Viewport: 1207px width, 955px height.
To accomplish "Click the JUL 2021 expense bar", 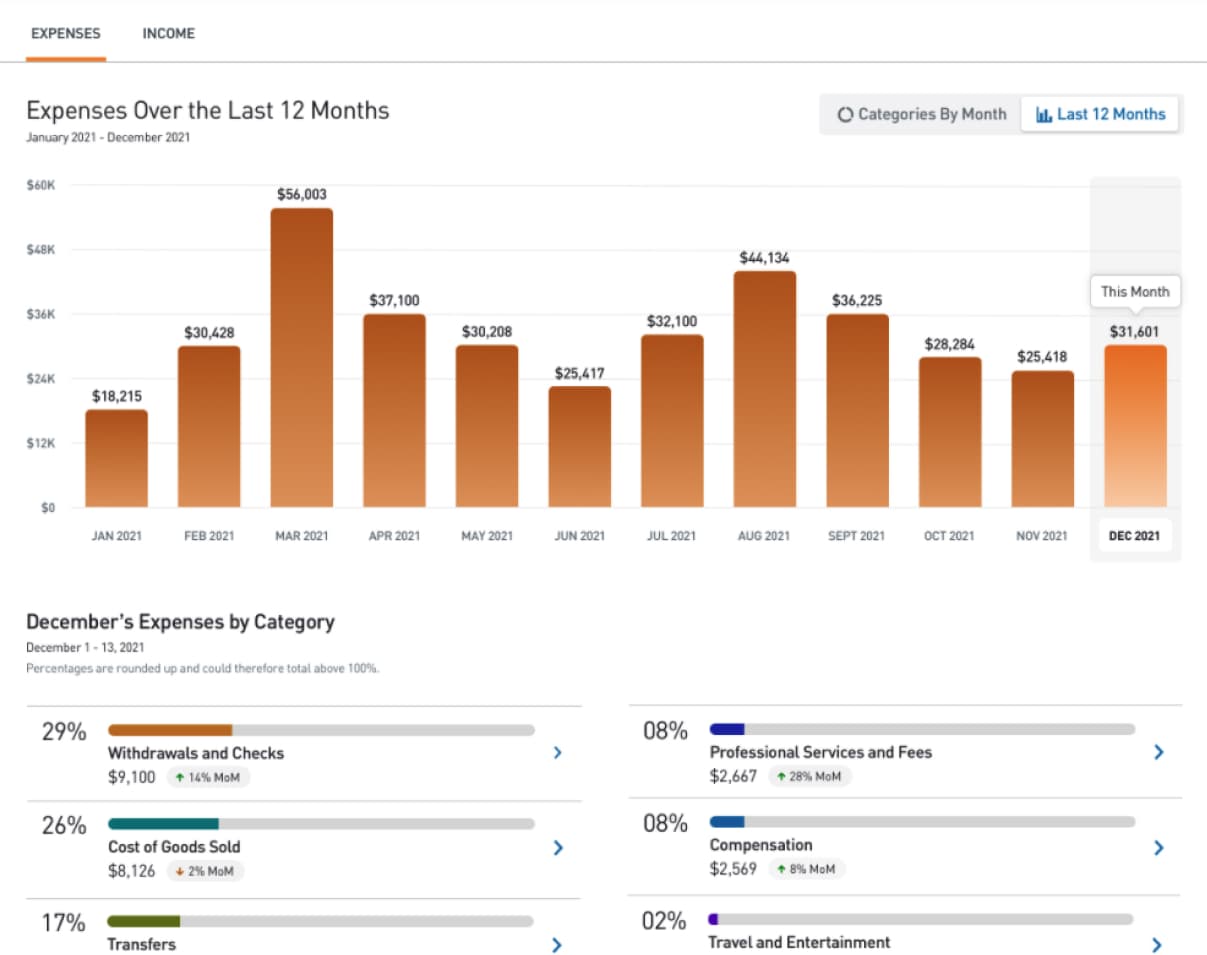I will click(x=672, y=421).
